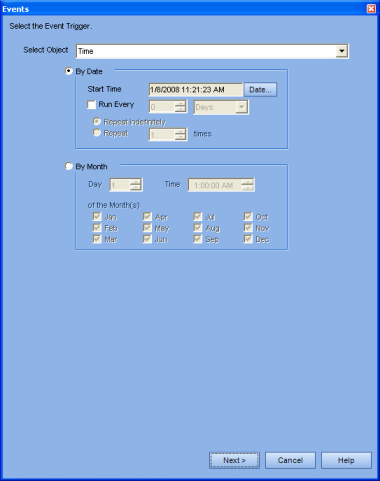
Task: Click the Start Time field
Action: pos(196,90)
